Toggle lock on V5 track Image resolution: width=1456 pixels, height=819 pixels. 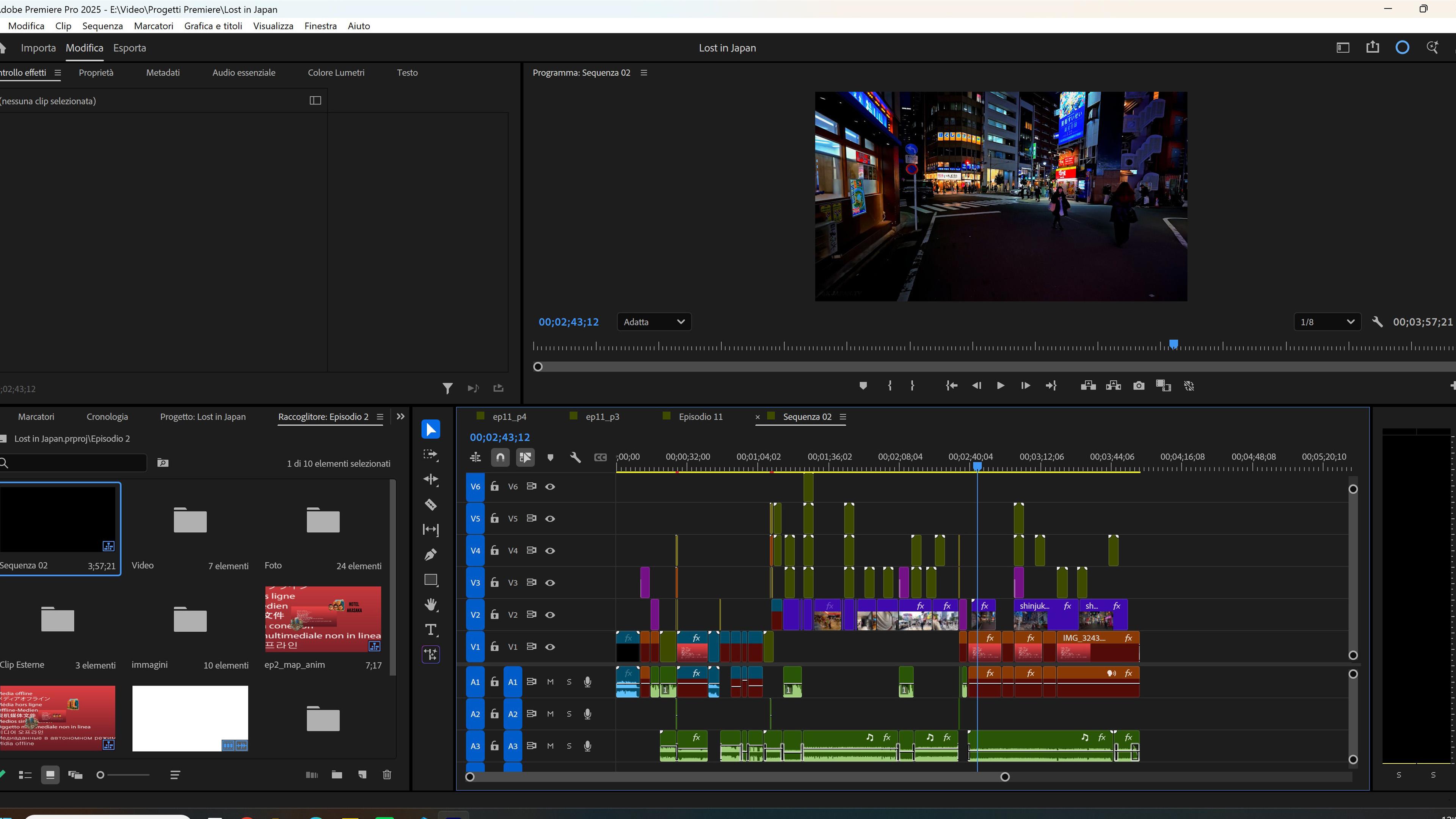494,518
